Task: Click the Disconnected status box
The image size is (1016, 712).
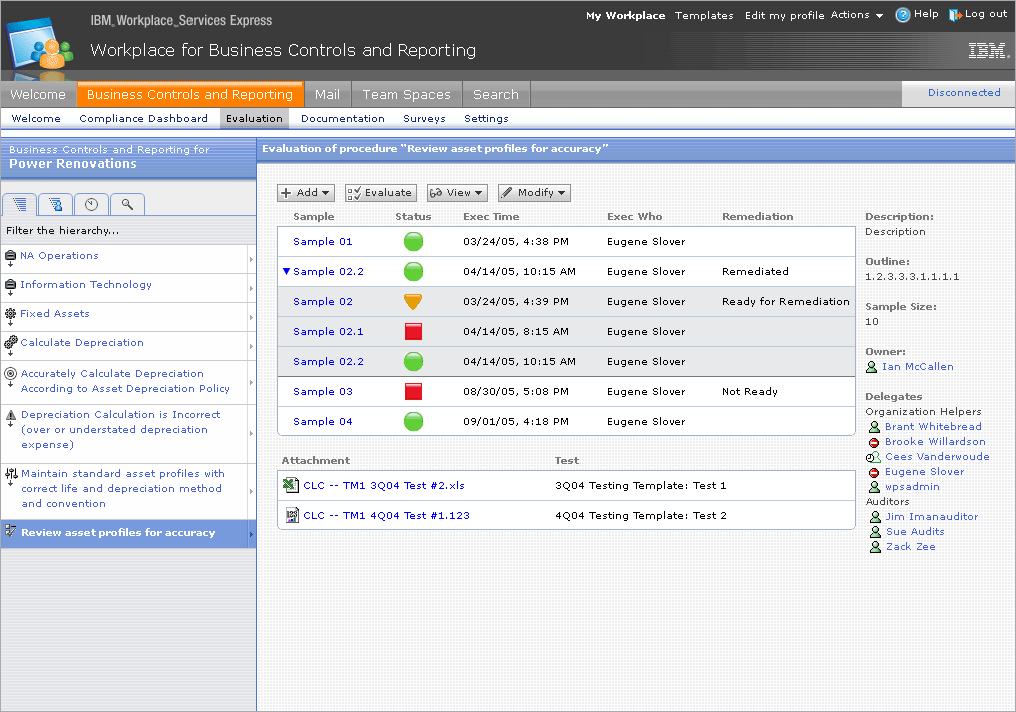Action: click(957, 93)
